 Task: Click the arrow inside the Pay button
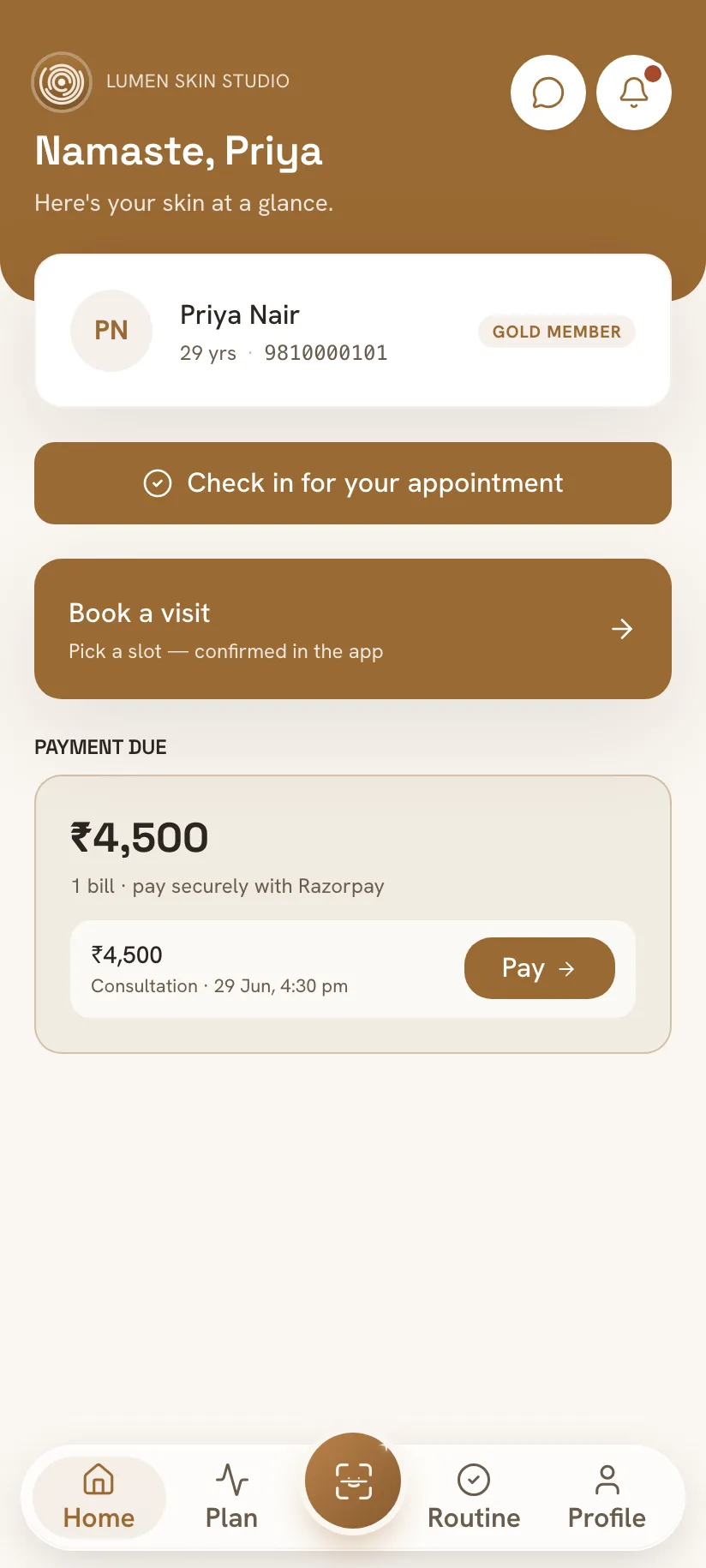tap(566, 969)
